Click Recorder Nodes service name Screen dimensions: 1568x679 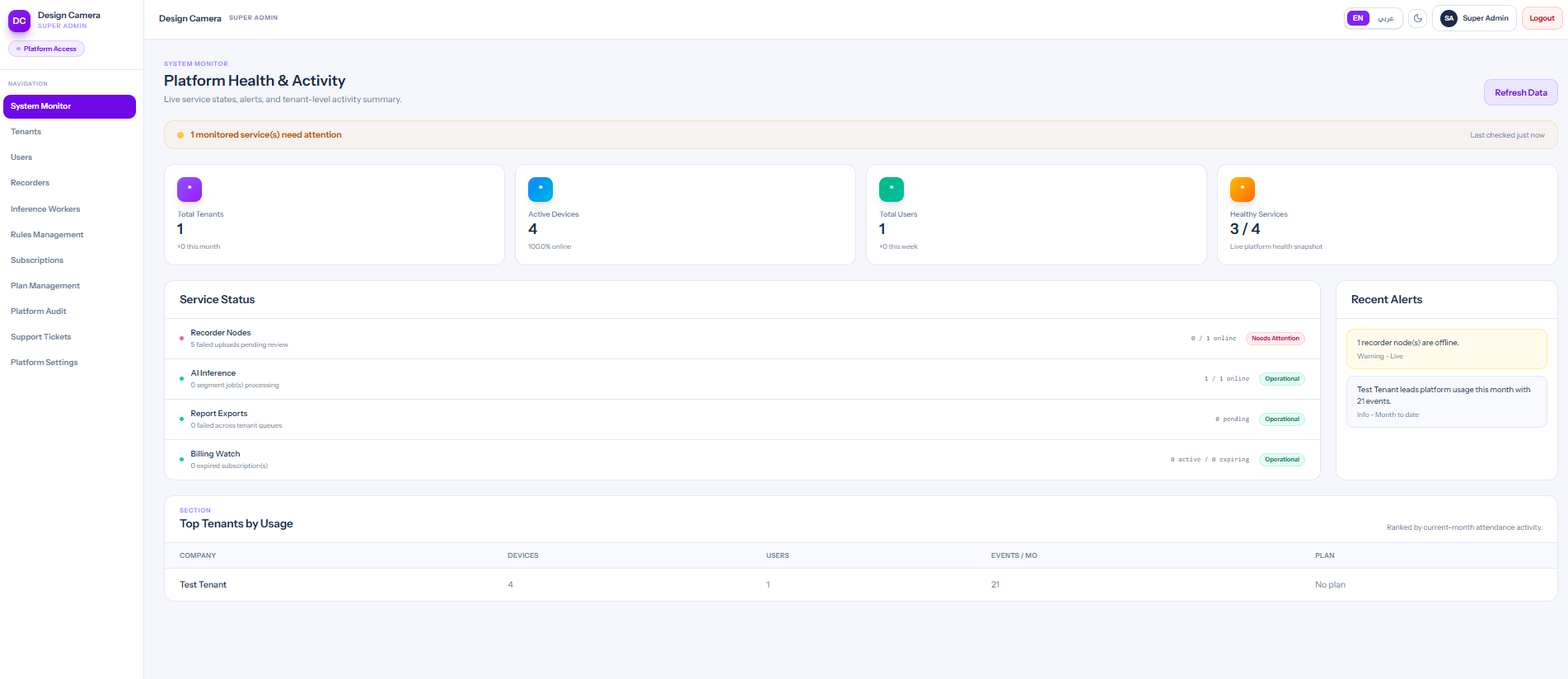point(221,333)
